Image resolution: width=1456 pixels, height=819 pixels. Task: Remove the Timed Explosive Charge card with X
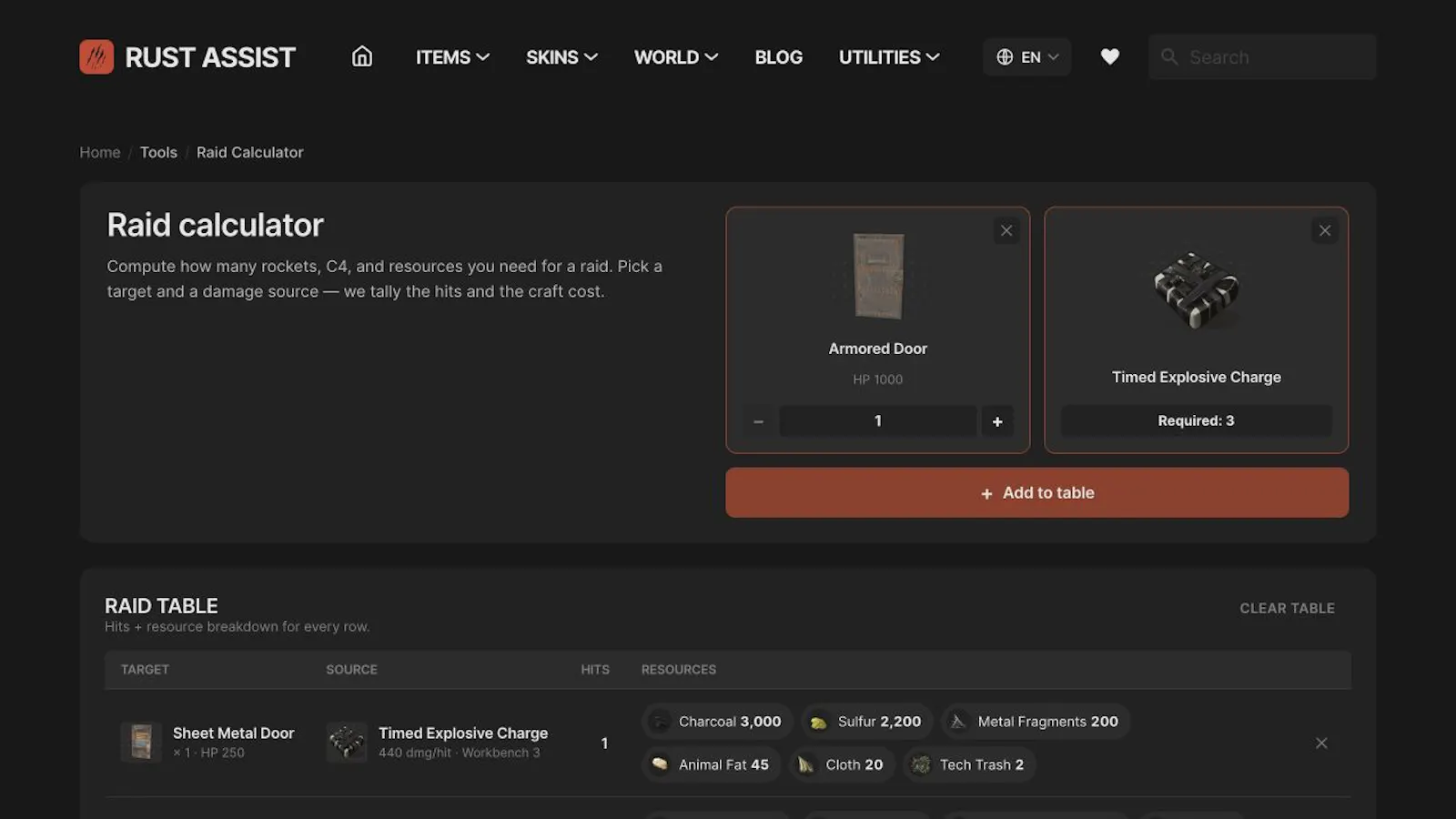pos(1325,230)
